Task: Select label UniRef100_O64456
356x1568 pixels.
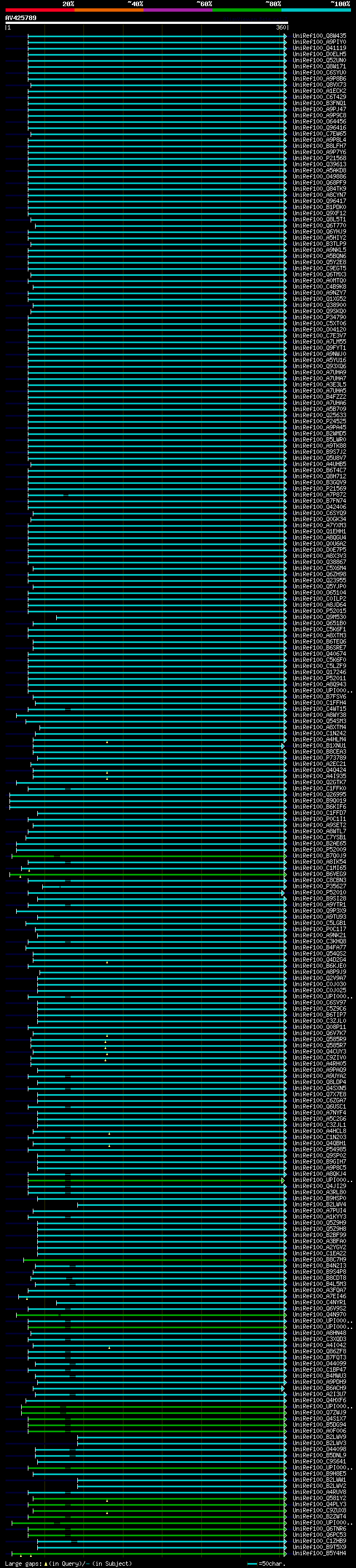Action: (319, 122)
